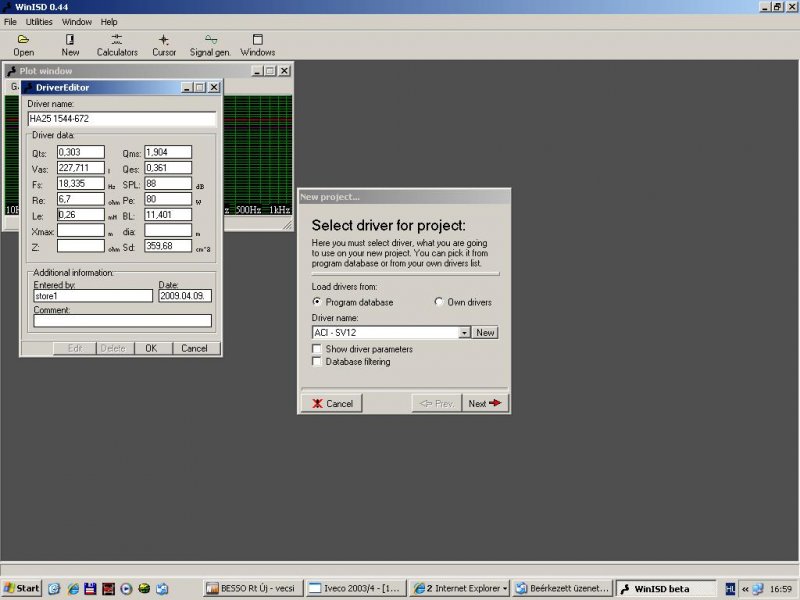Activate the Cursor tool
800x600 pixels.
(164, 45)
